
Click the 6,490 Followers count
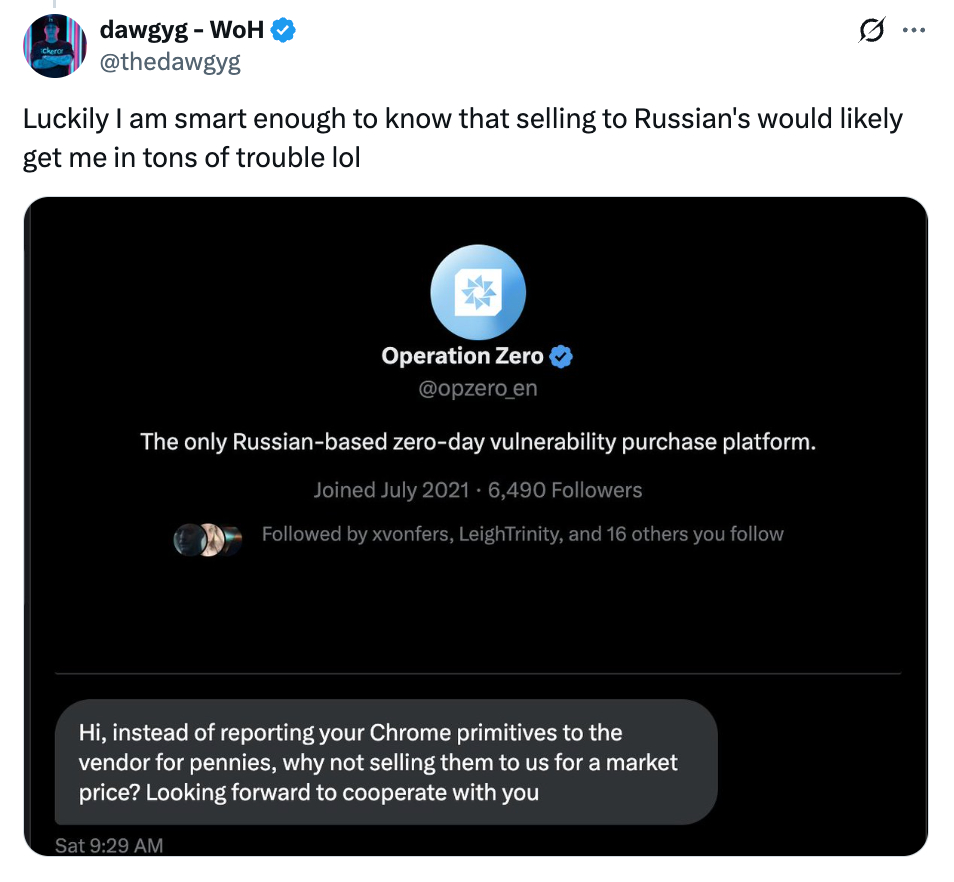(565, 490)
